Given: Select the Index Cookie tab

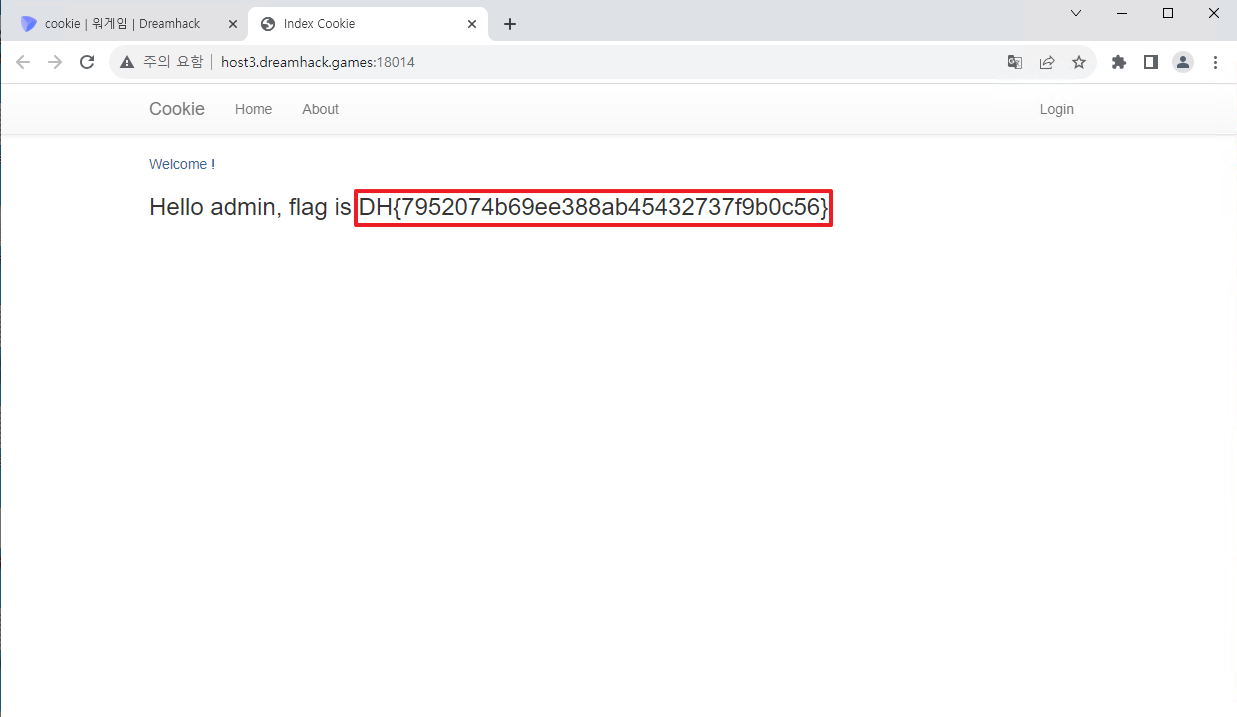Looking at the screenshot, I should point(368,24).
